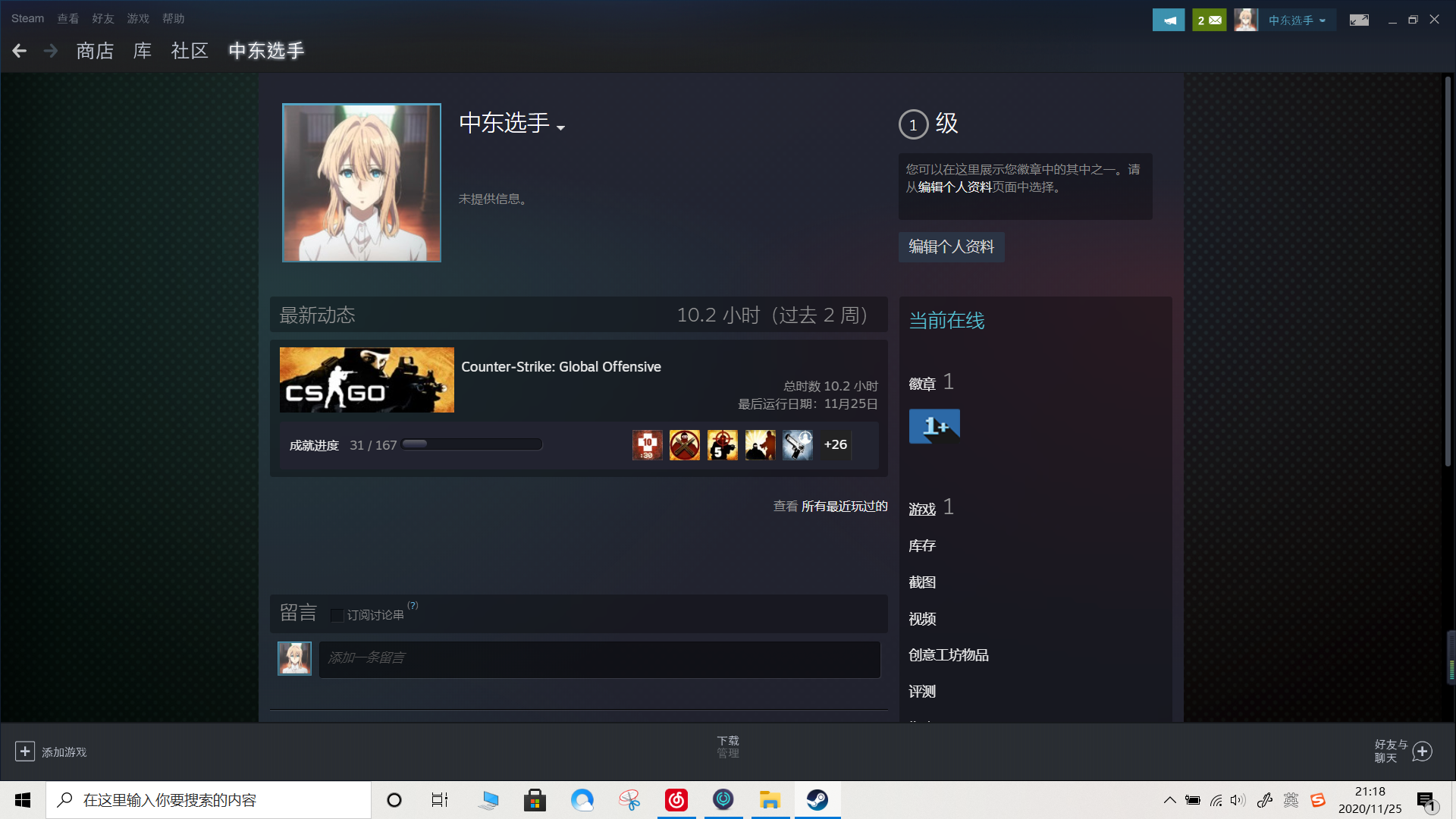Open Counter-Strike: Global Offensive title link
The height and width of the screenshot is (819, 1456).
click(x=561, y=367)
